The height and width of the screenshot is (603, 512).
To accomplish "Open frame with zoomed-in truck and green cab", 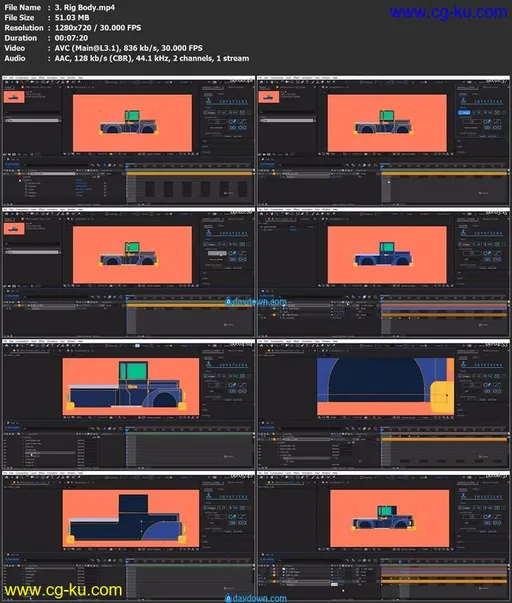I will pos(128,404).
